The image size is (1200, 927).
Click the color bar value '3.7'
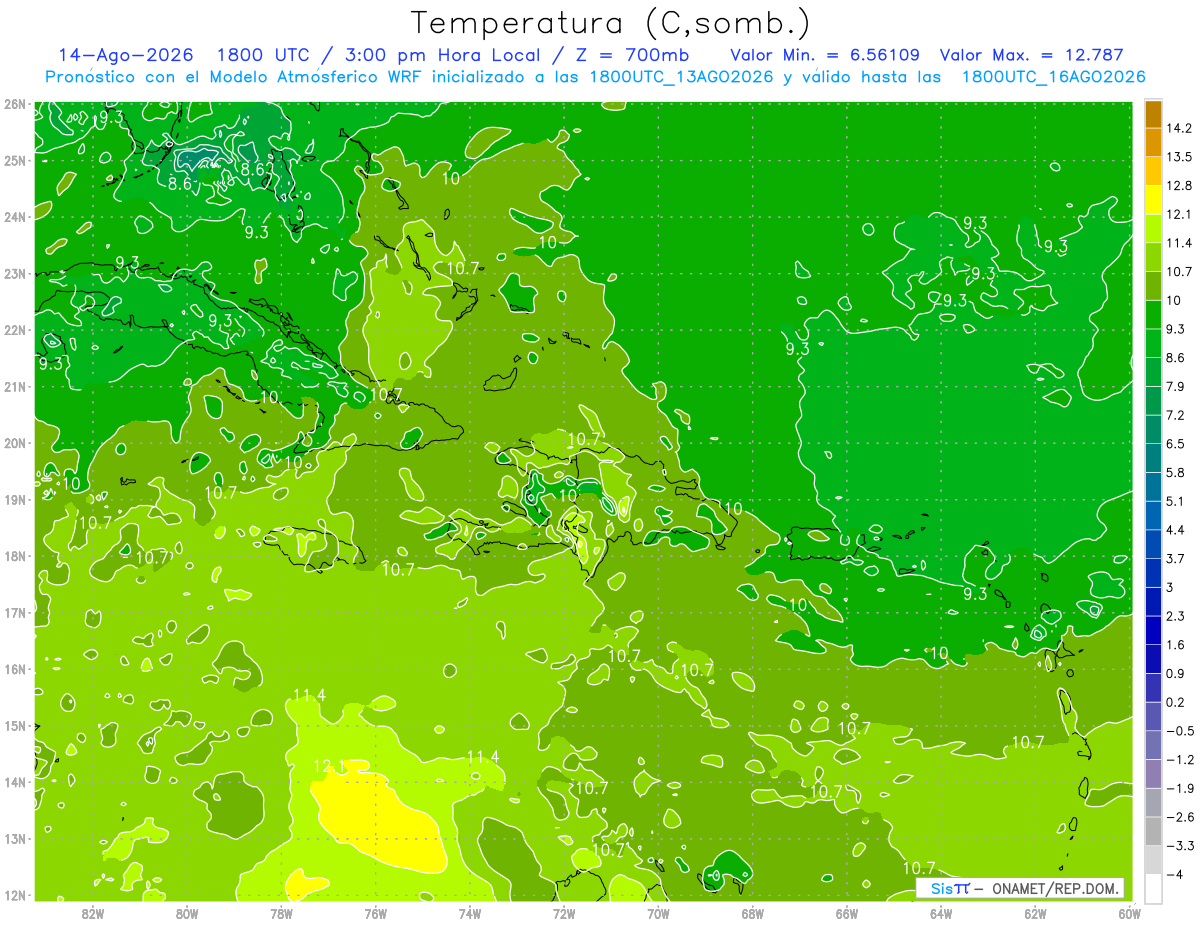pyautogui.click(x=1175, y=558)
